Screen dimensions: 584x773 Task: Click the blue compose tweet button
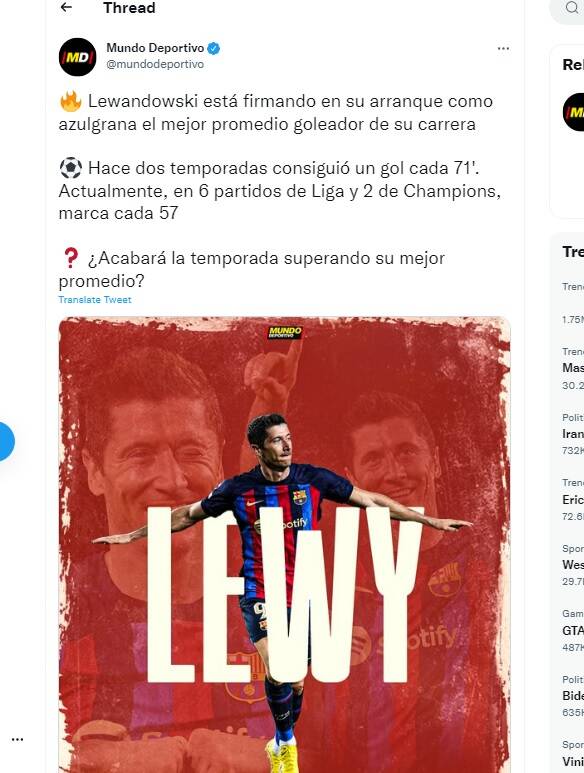[4, 441]
